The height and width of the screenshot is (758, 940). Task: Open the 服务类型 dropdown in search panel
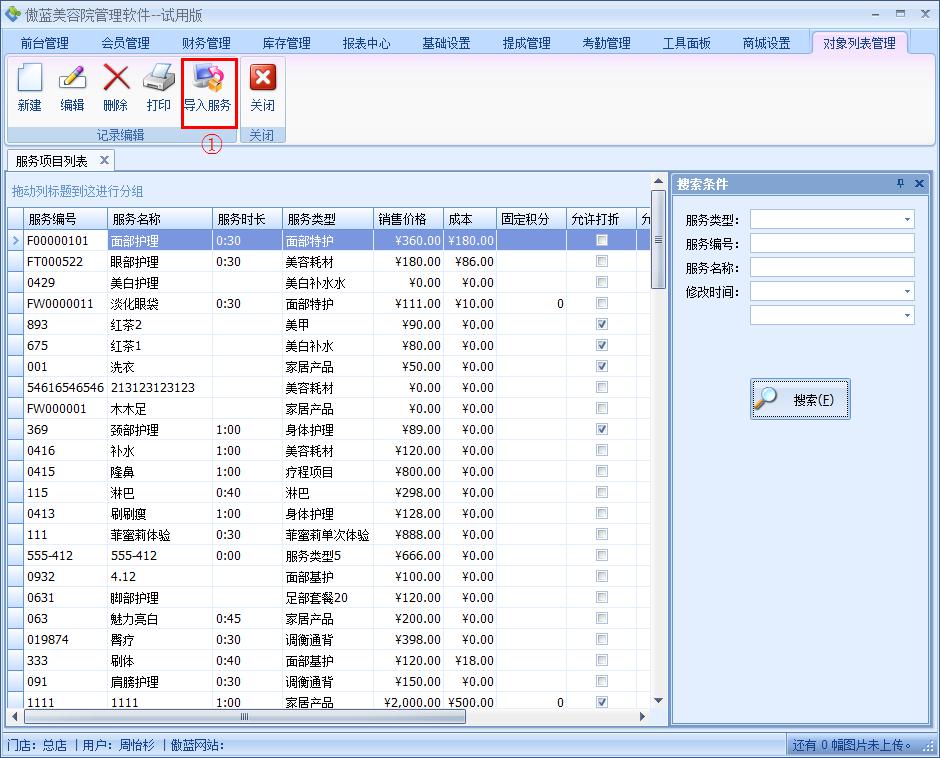(x=908, y=218)
